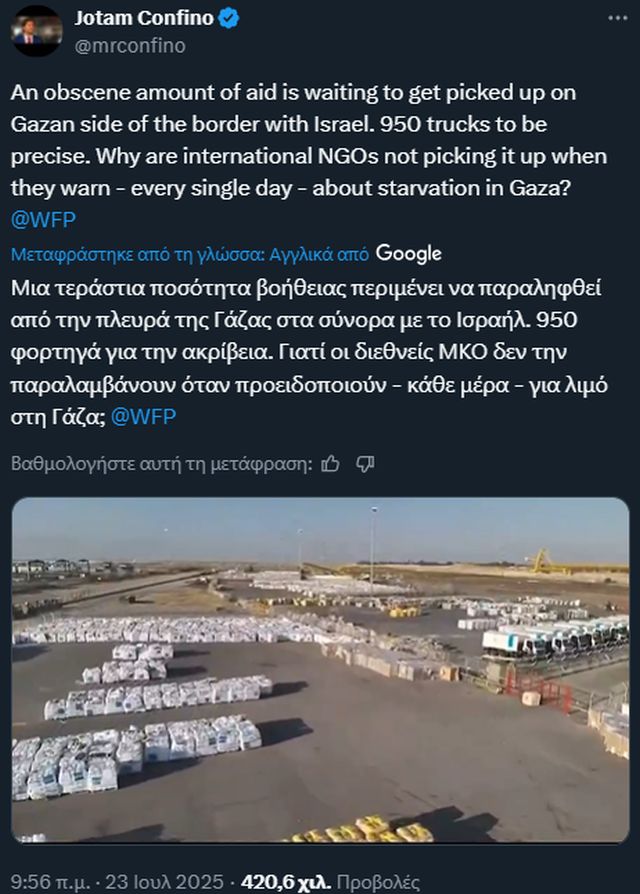Open the @mrconfino handle link
The image size is (640, 894).
click(x=129, y=45)
